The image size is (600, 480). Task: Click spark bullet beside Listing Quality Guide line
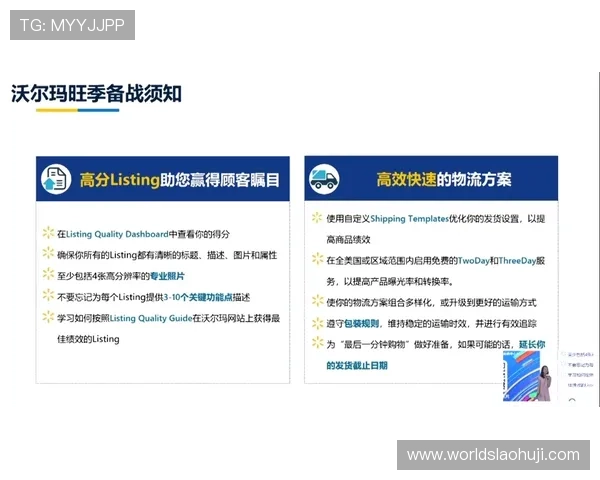[49, 317]
